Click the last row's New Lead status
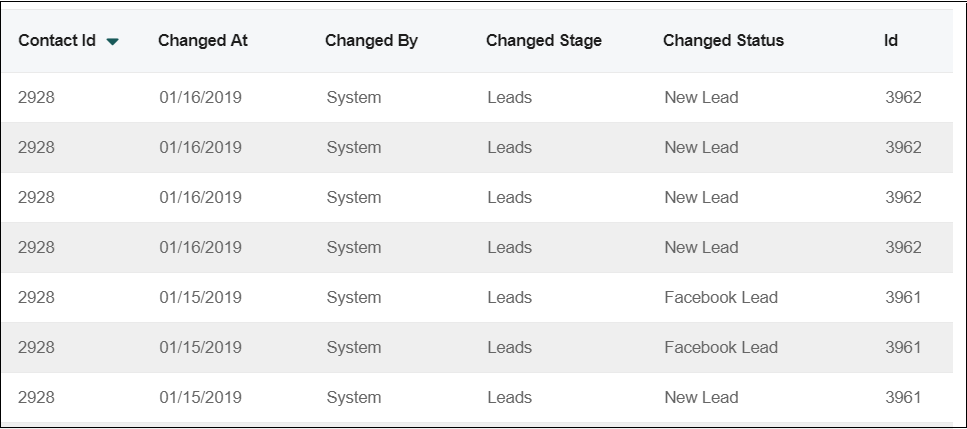967x429 pixels. click(x=701, y=397)
